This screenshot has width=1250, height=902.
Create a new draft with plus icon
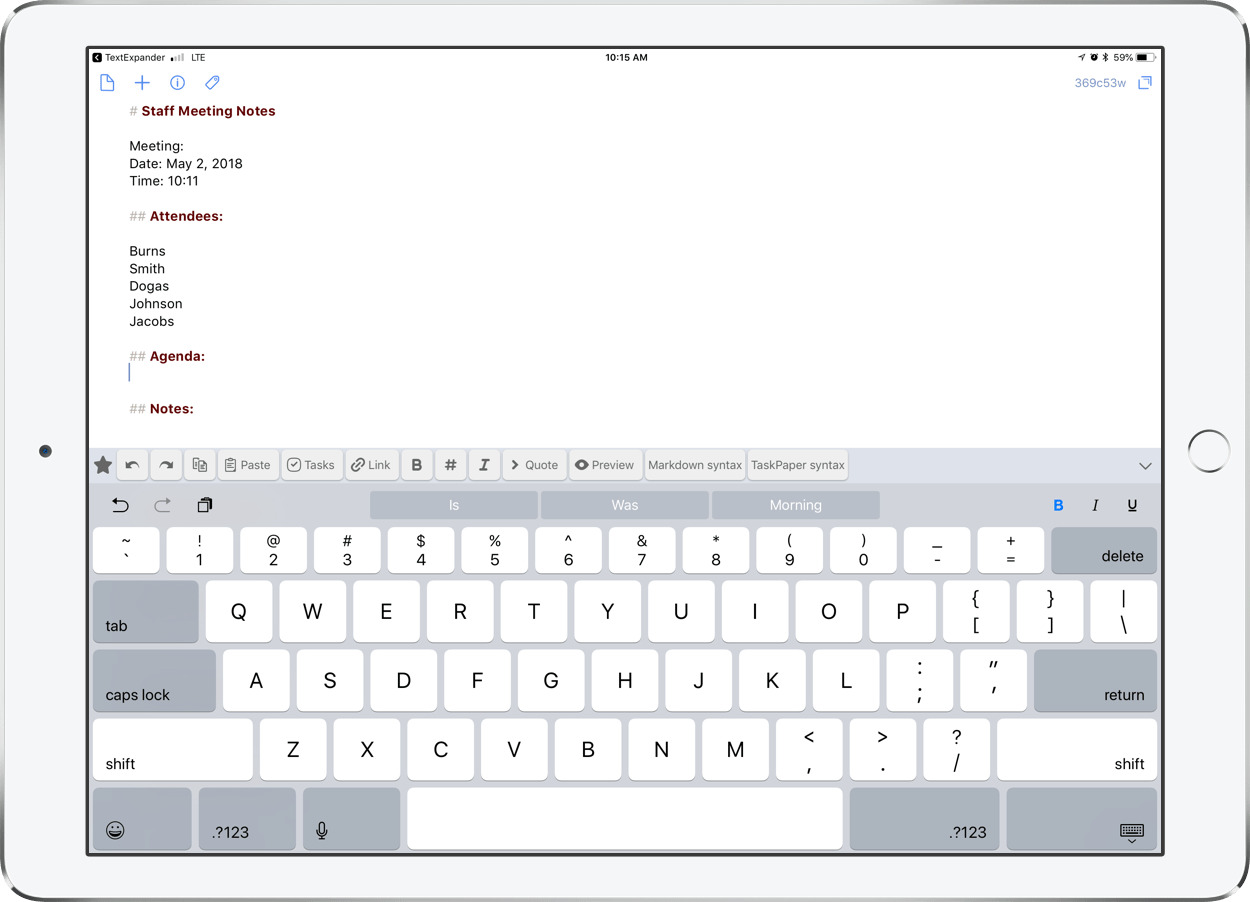coord(142,83)
